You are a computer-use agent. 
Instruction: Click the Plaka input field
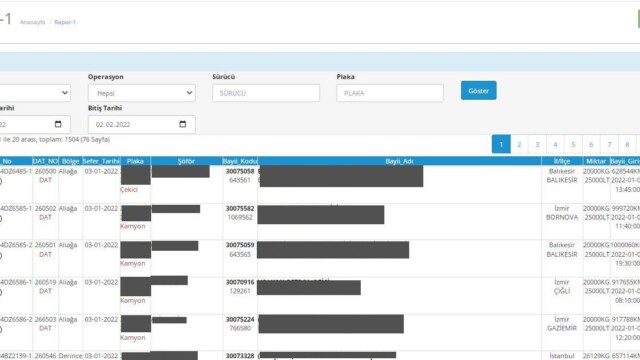point(390,93)
